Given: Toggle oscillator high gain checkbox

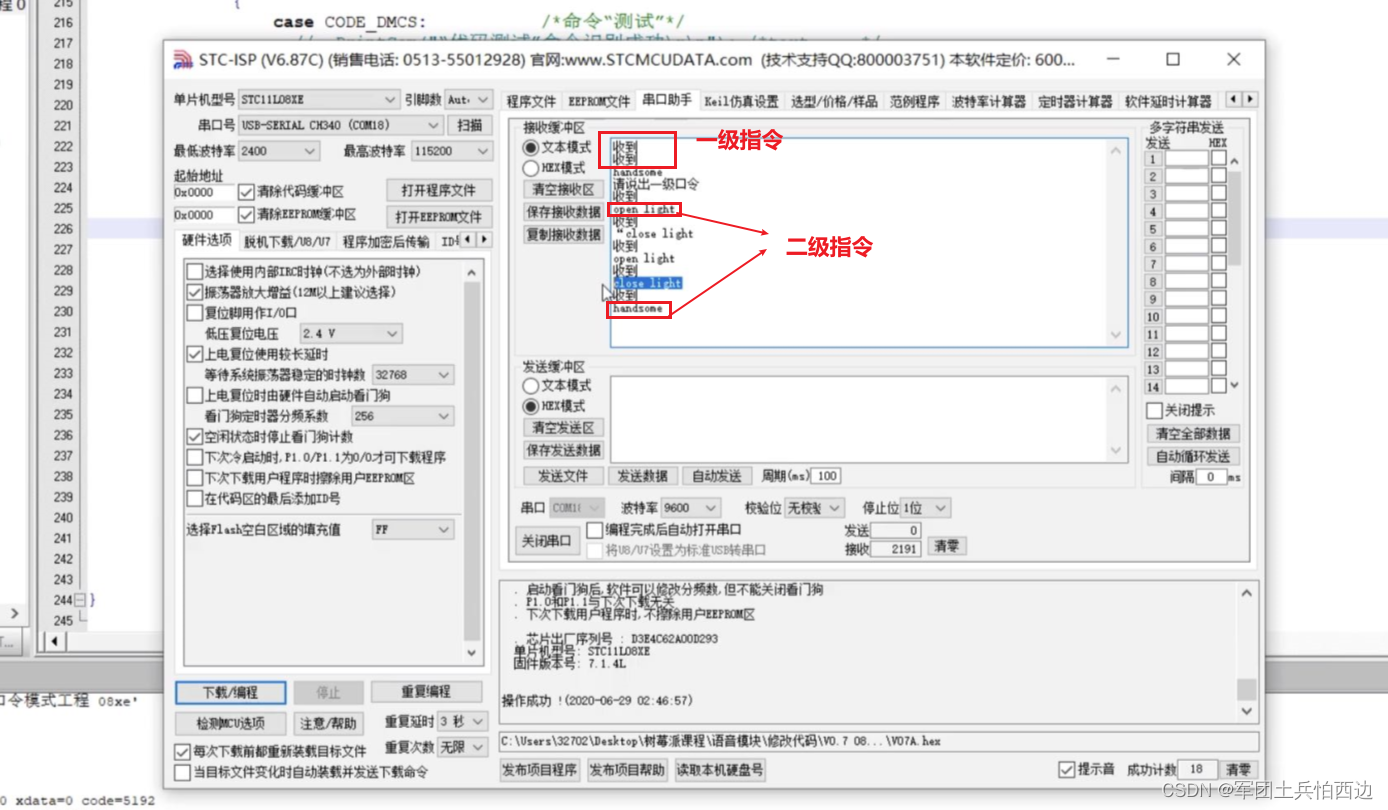Looking at the screenshot, I should 194,293.
